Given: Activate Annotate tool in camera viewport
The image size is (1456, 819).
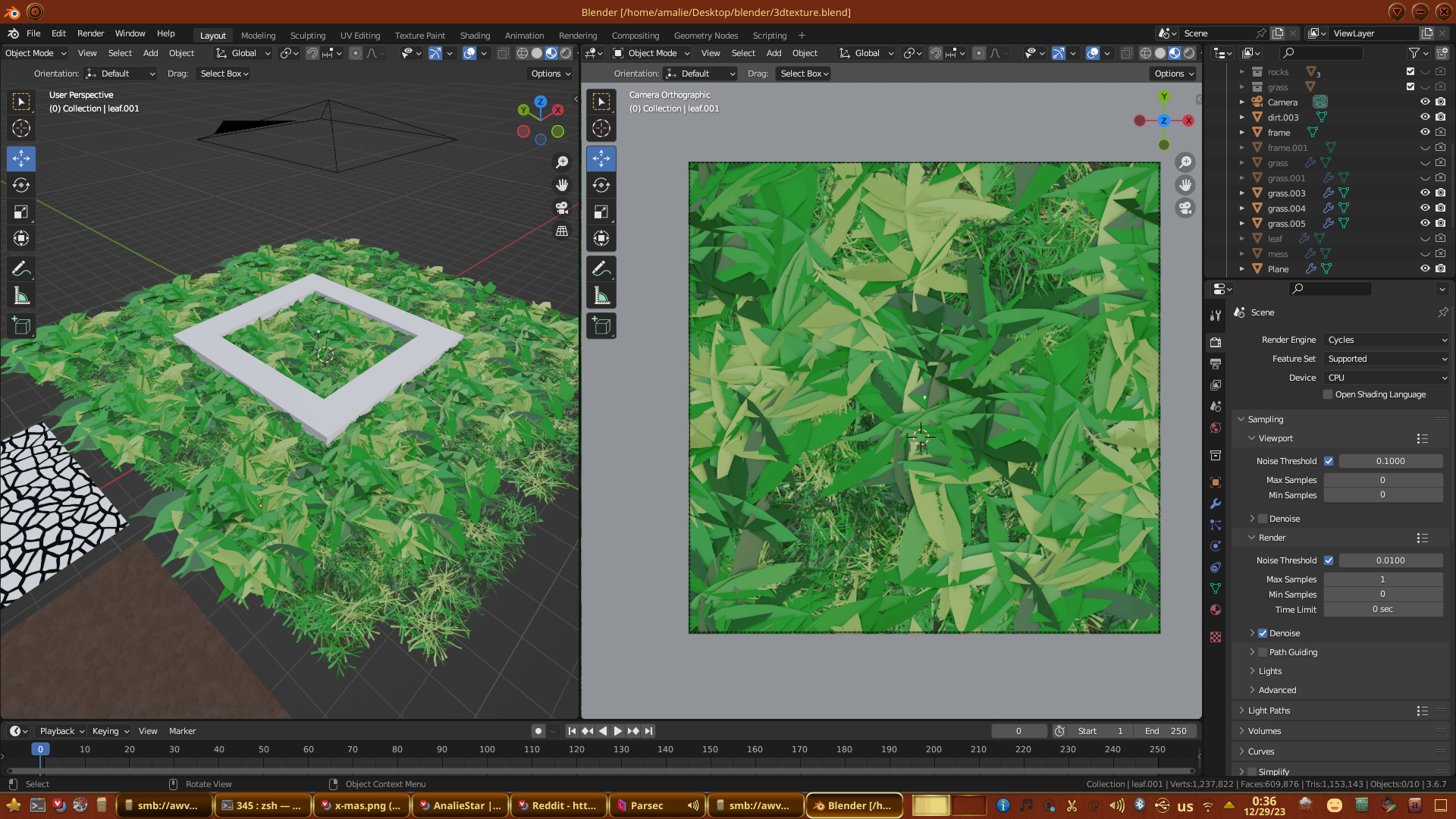Looking at the screenshot, I should 601,268.
